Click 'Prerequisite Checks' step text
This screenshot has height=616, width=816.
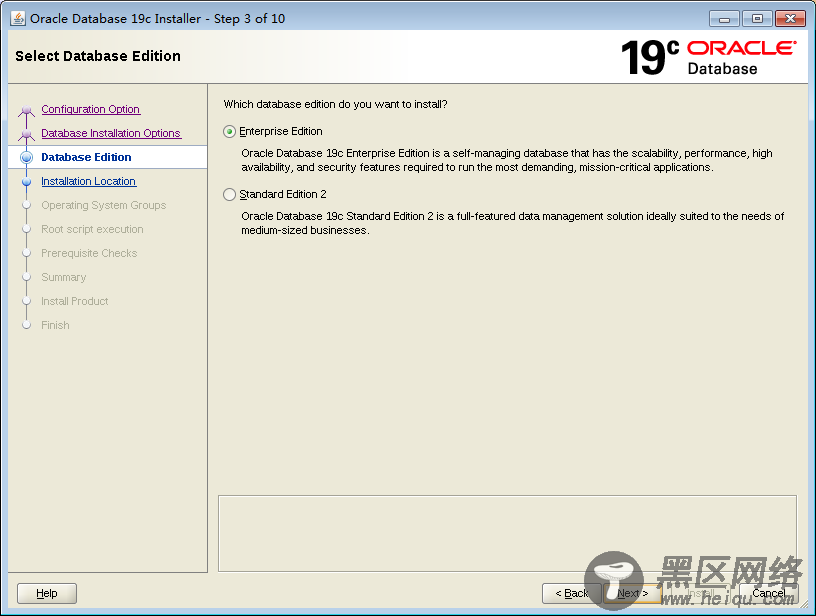(x=89, y=253)
